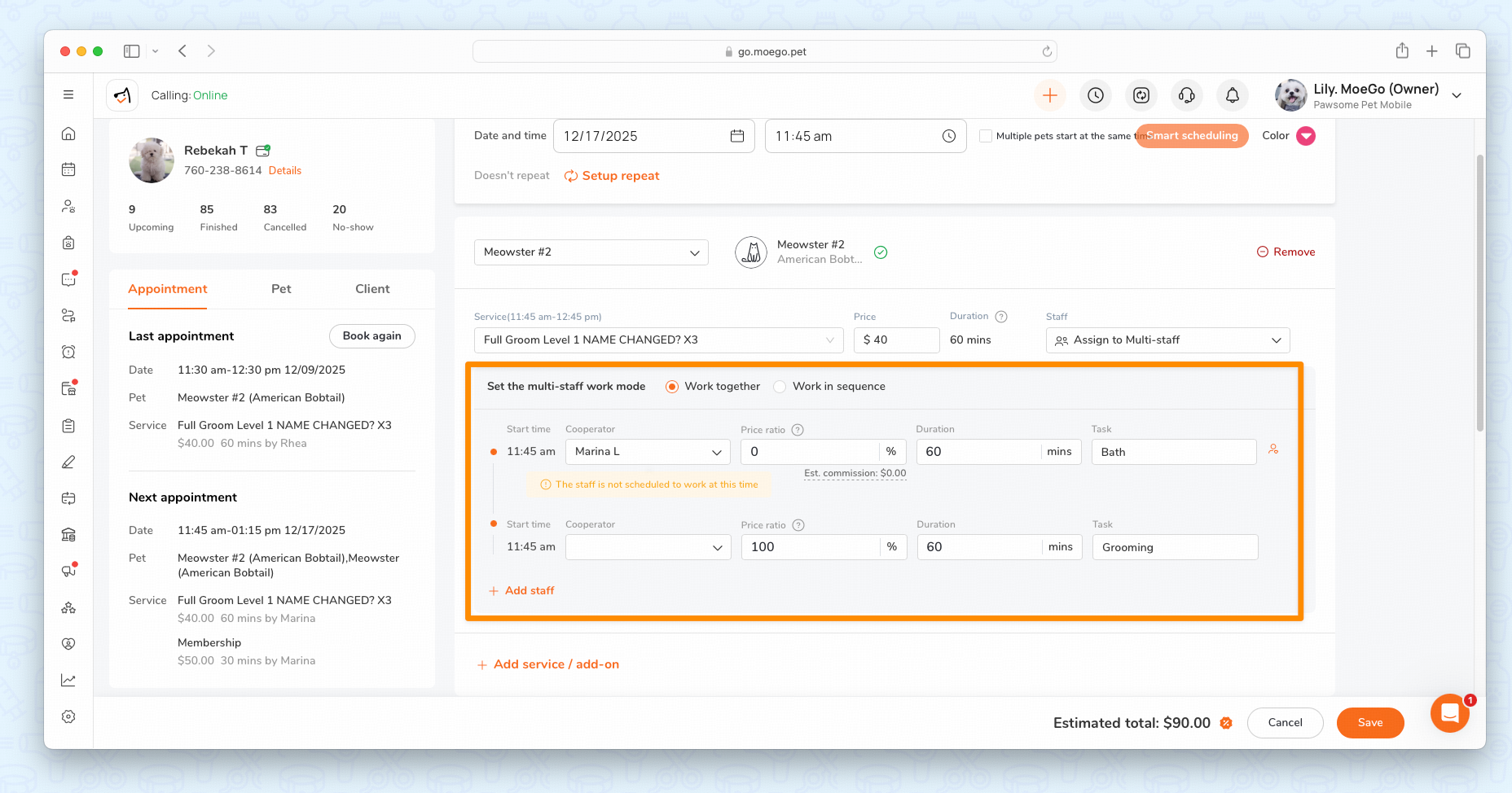Click the orange plus create icon

click(1050, 95)
